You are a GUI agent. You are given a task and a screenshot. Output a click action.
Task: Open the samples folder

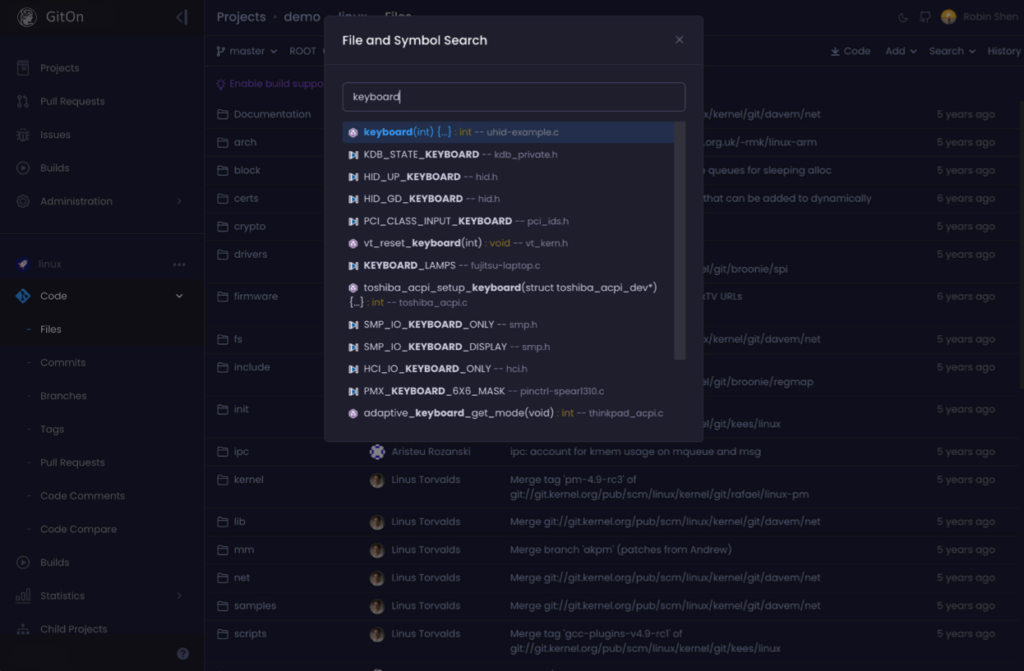(255, 606)
